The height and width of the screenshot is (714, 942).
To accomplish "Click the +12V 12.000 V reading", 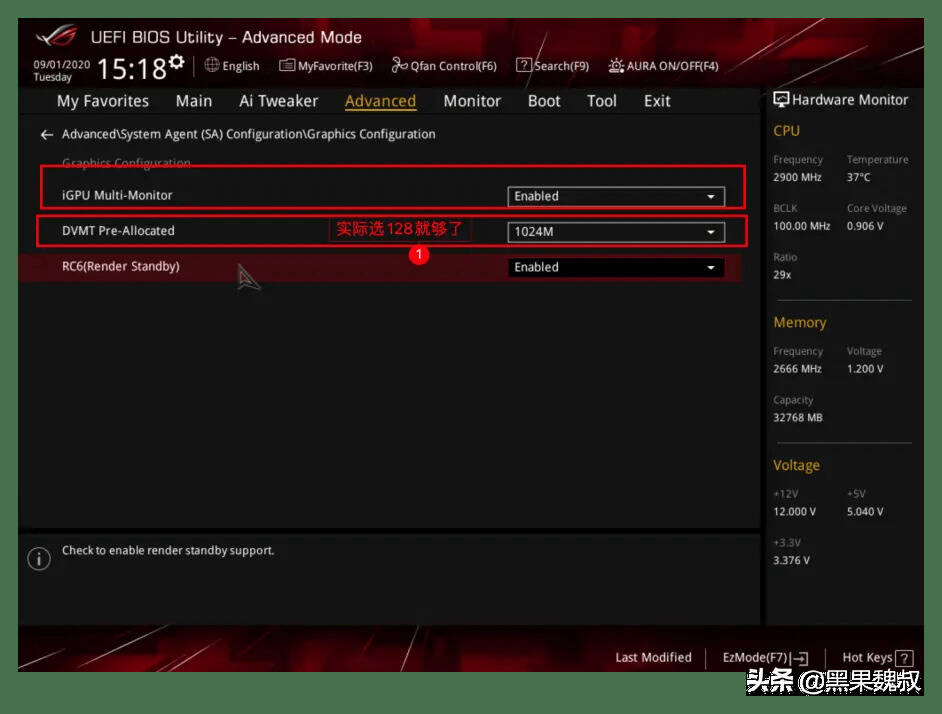I will 794,511.
